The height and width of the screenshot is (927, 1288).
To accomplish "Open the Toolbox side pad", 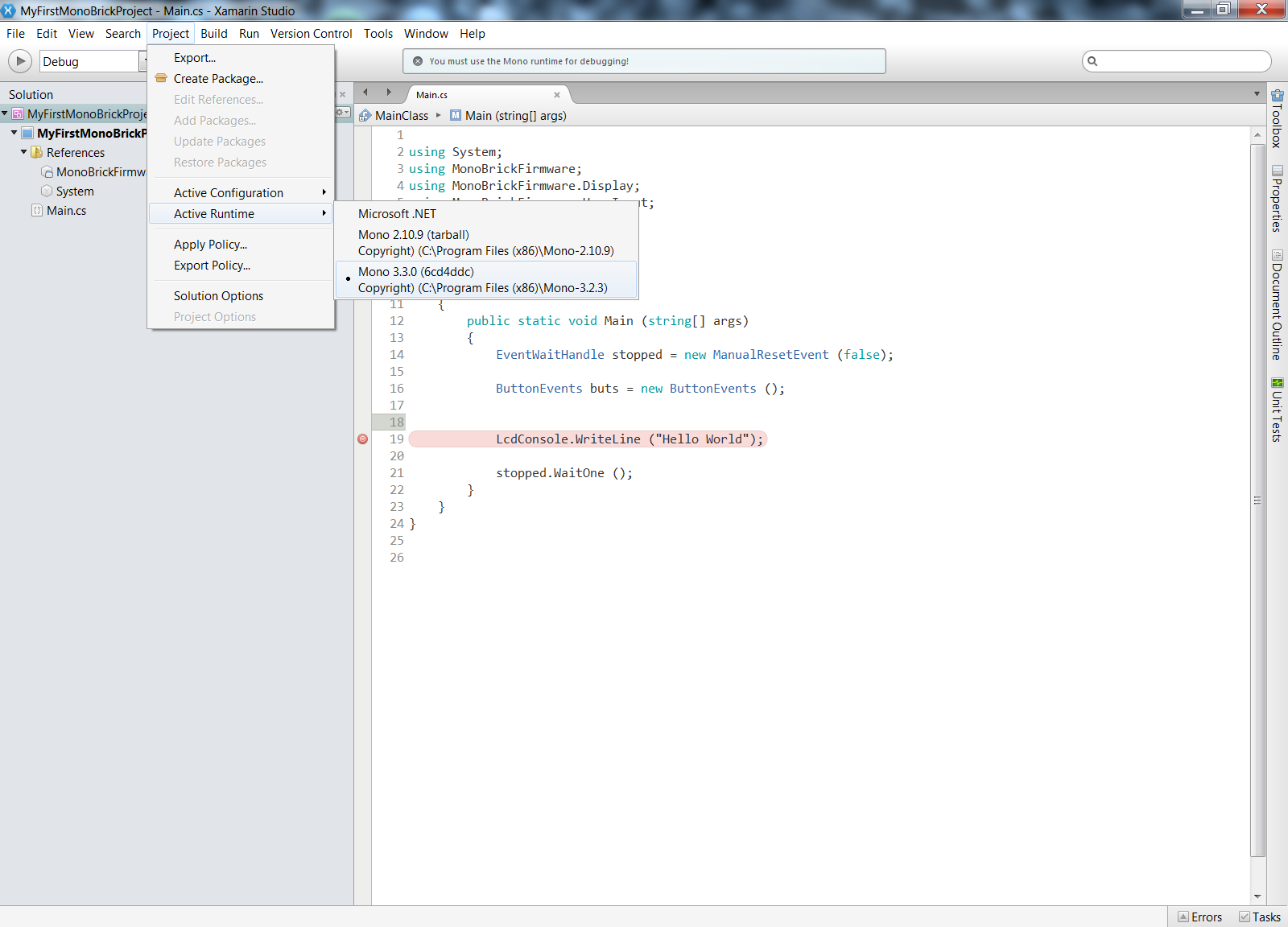I will (1277, 119).
